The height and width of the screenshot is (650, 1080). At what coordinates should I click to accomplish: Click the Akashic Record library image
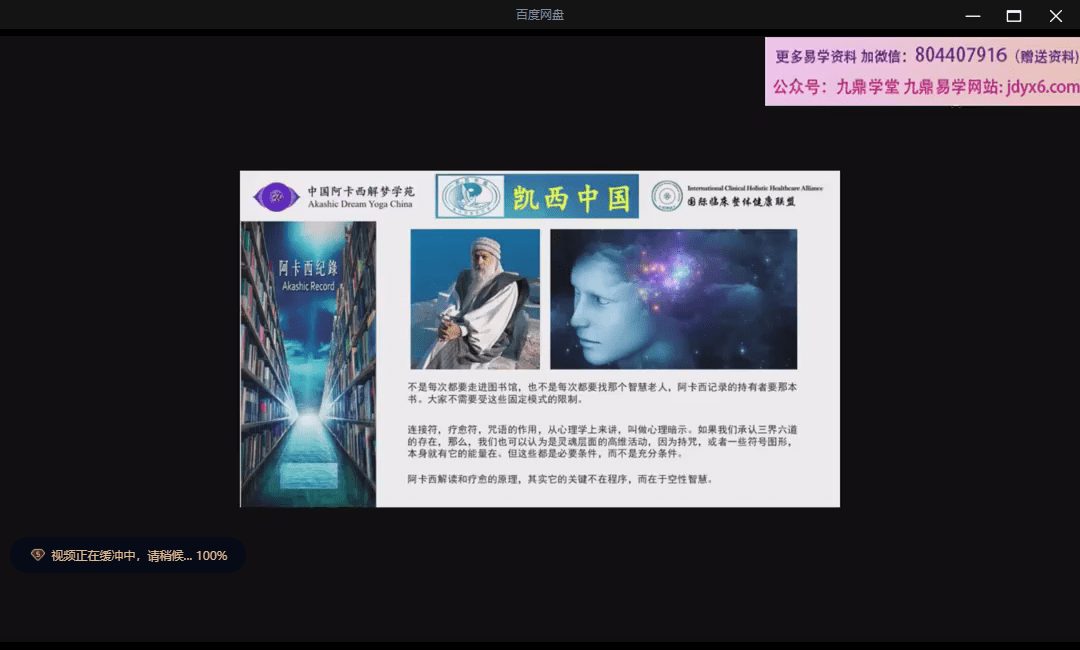308,364
